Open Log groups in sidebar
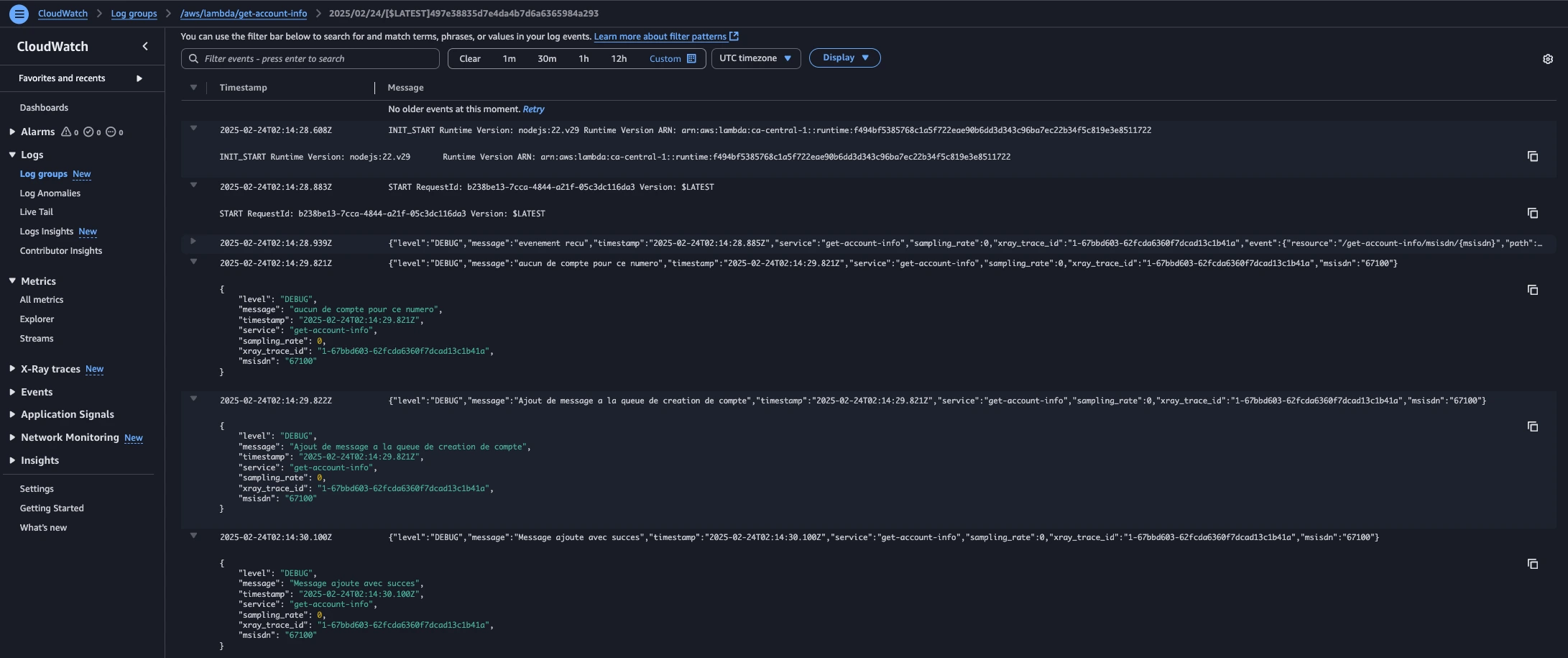The height and width of the screenshot is (658, 1568). [43, 174]
